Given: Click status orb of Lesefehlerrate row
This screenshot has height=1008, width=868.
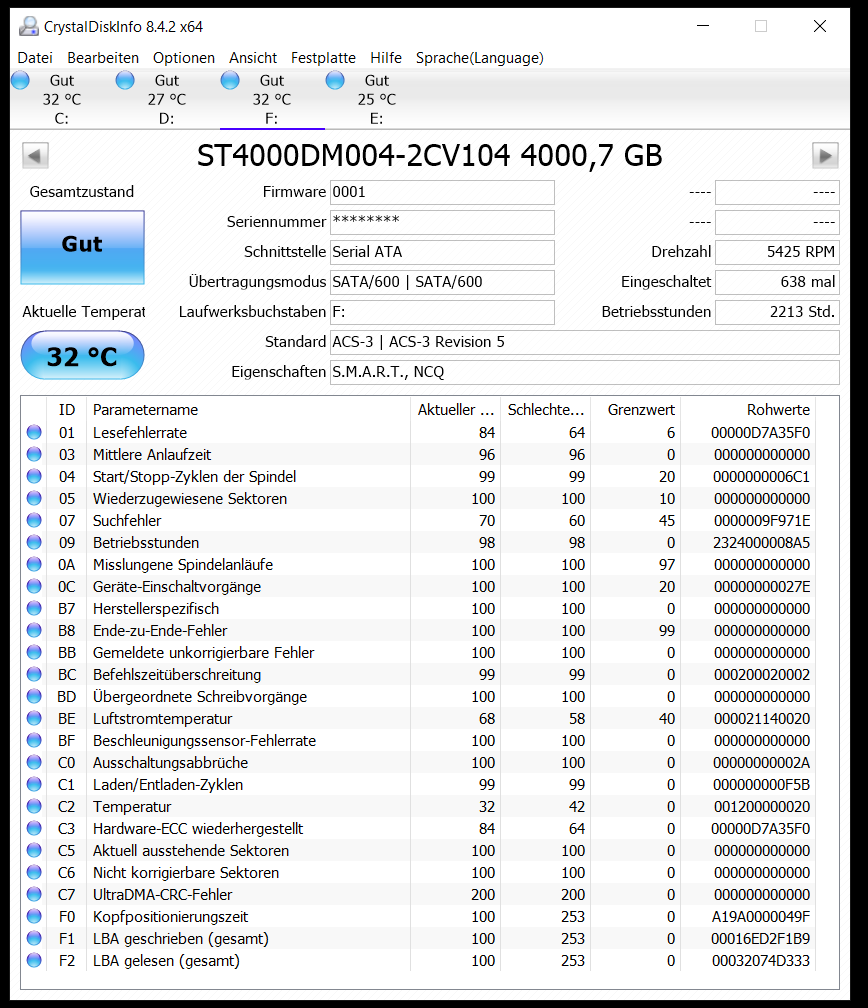Looking at the screenshot, I should point(34,433).
